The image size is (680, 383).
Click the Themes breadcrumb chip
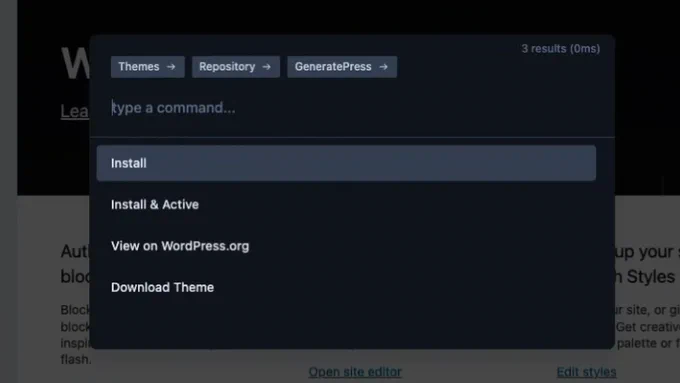pos(147,67)
